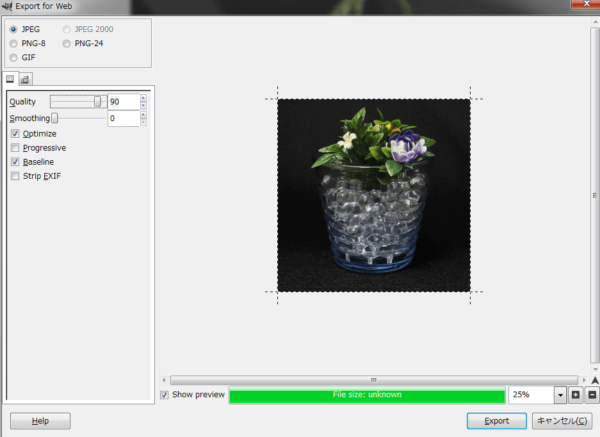Enable the Progressive checkbox
Image resolution: width=600 pixels, height=437 pixels.
15,148
